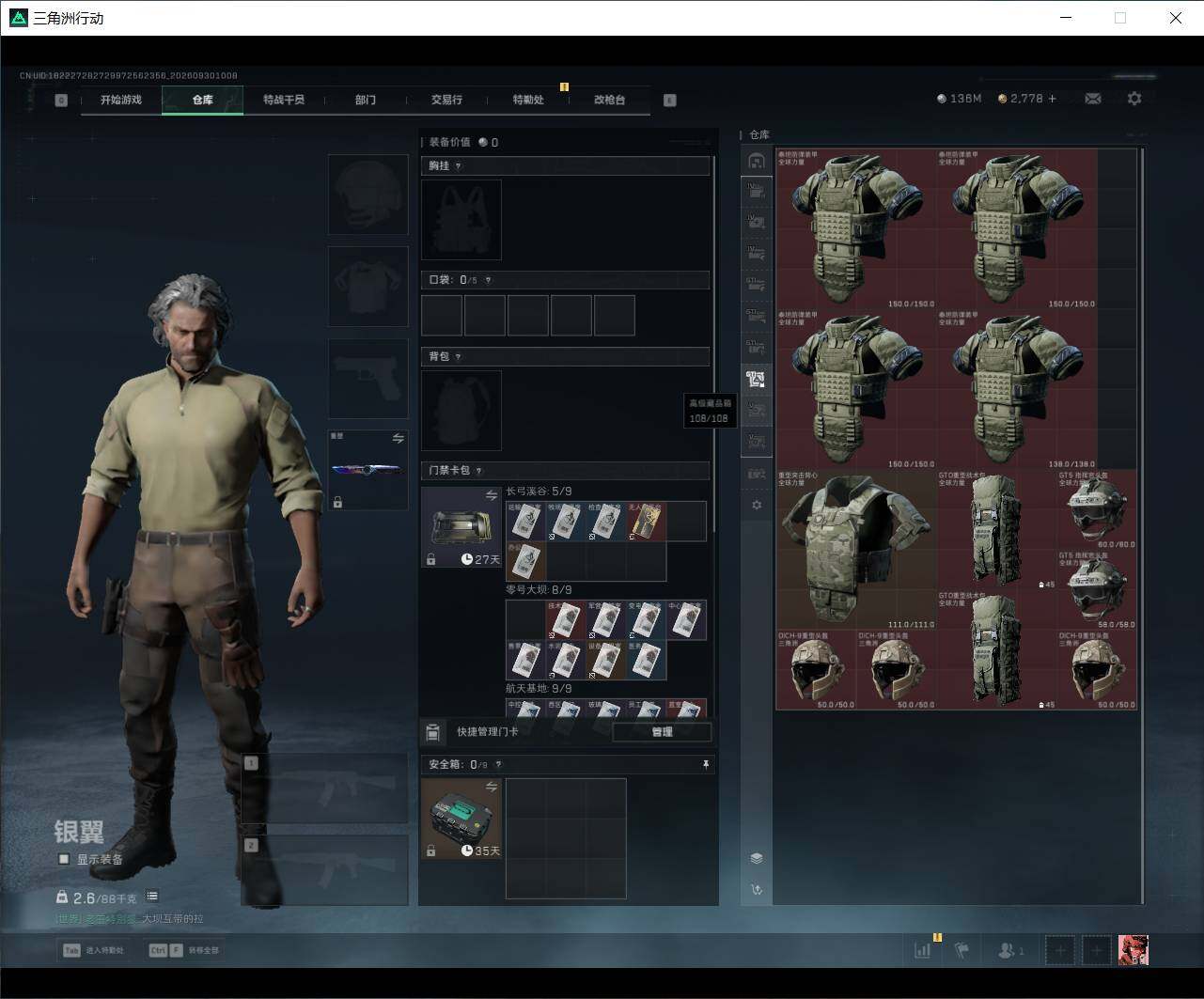Click the Ctrl F 转移全部 button
The image size is (1204, 999).
click(x=183, y=950)
